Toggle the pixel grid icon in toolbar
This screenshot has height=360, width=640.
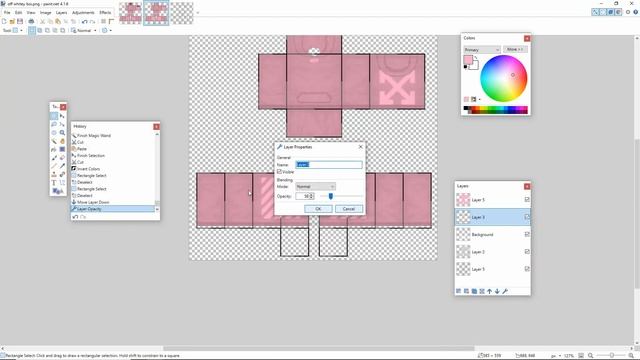click(104, 21)
